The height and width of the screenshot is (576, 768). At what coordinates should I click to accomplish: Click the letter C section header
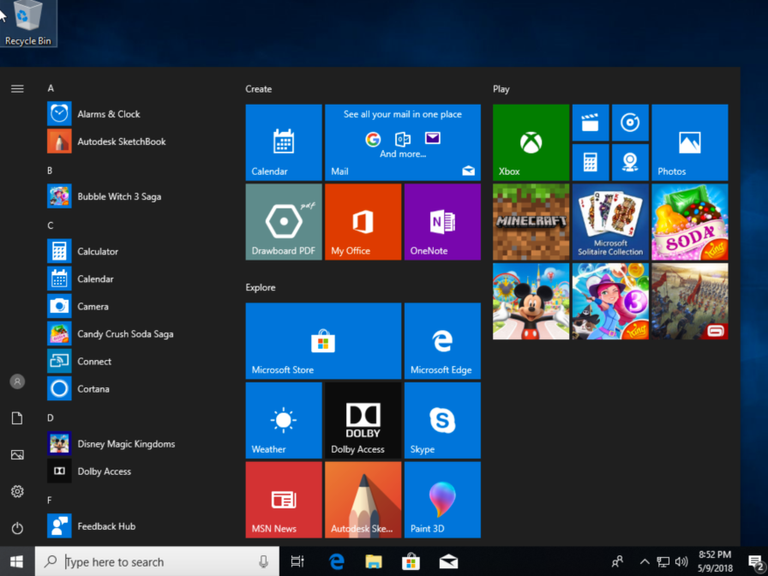pyautogui.click(x=50, y=225)
